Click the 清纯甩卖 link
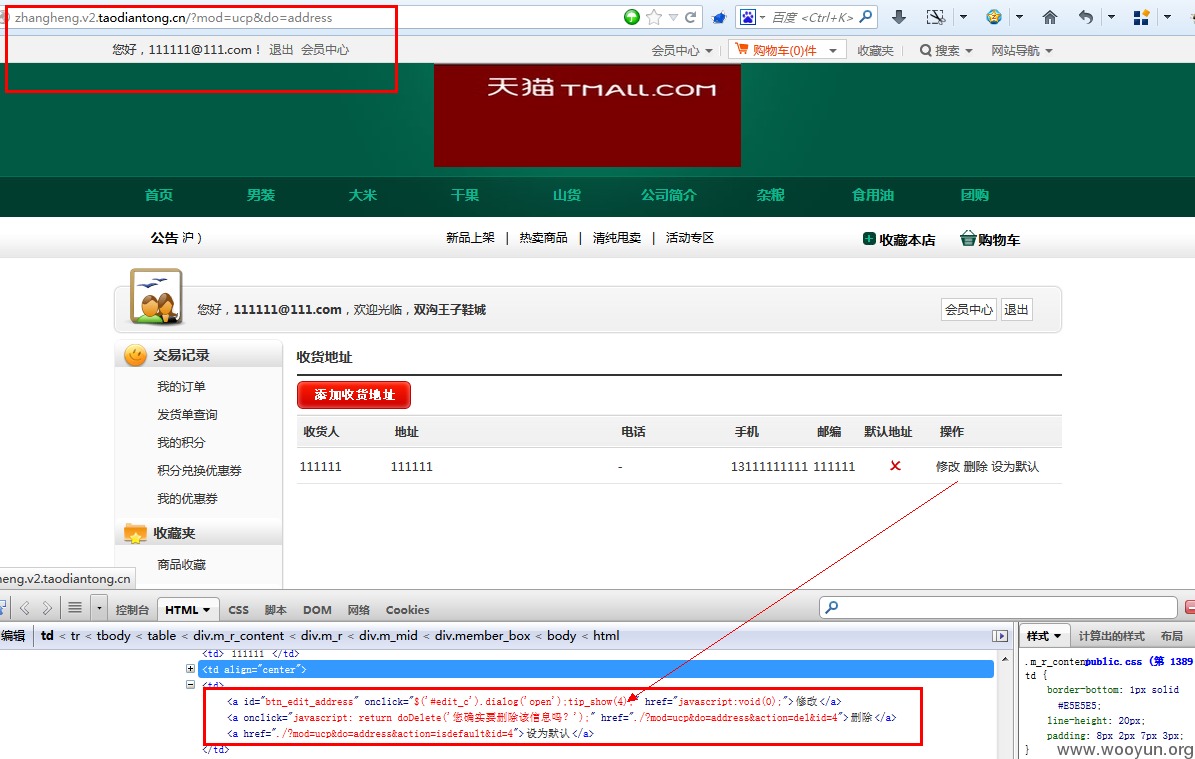This screenshot has width=1195, height=759. point(617,238)
